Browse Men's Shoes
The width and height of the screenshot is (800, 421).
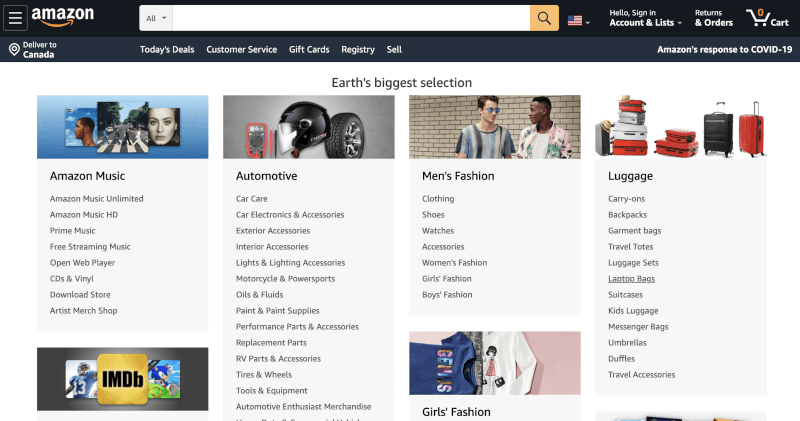click(x=433, y=215)
